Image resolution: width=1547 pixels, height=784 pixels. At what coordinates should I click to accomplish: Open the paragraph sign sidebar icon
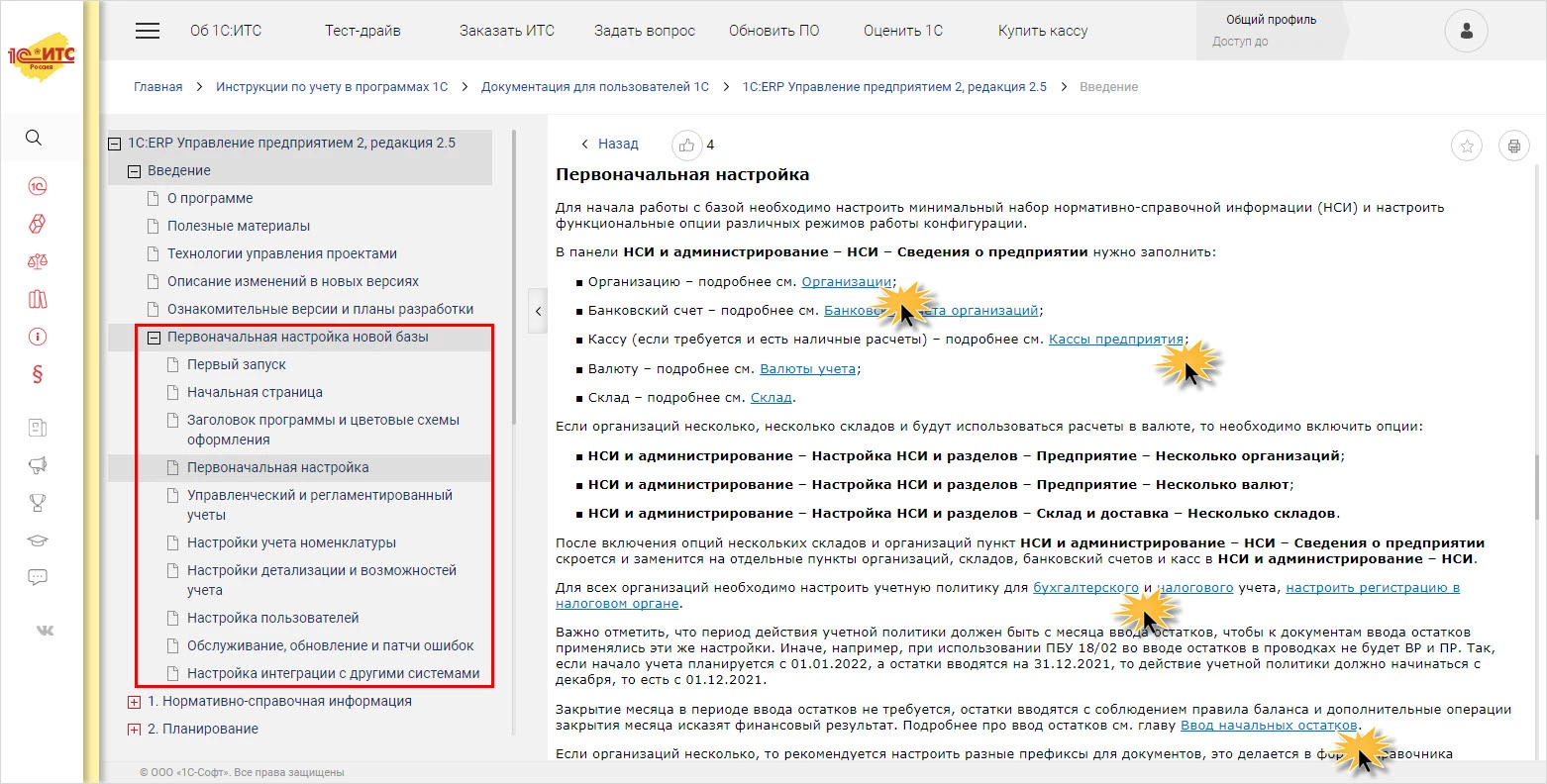[38, 374]
